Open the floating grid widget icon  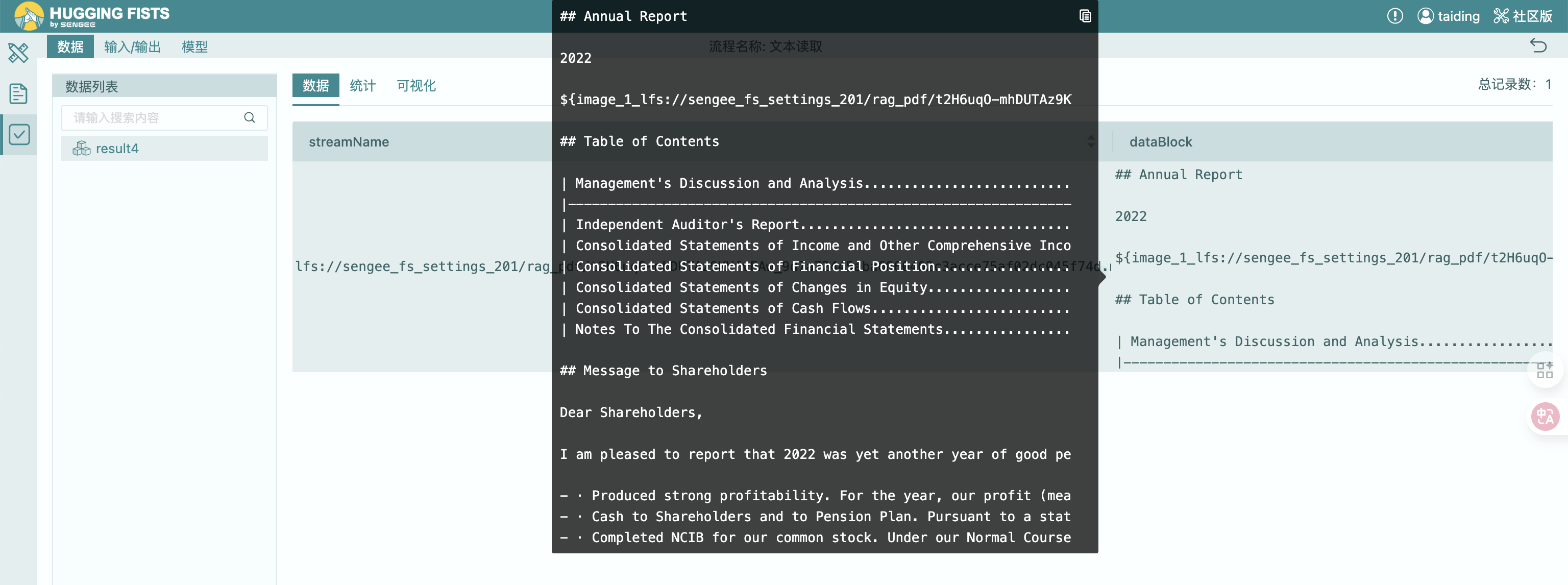[x=1545, y=370]
